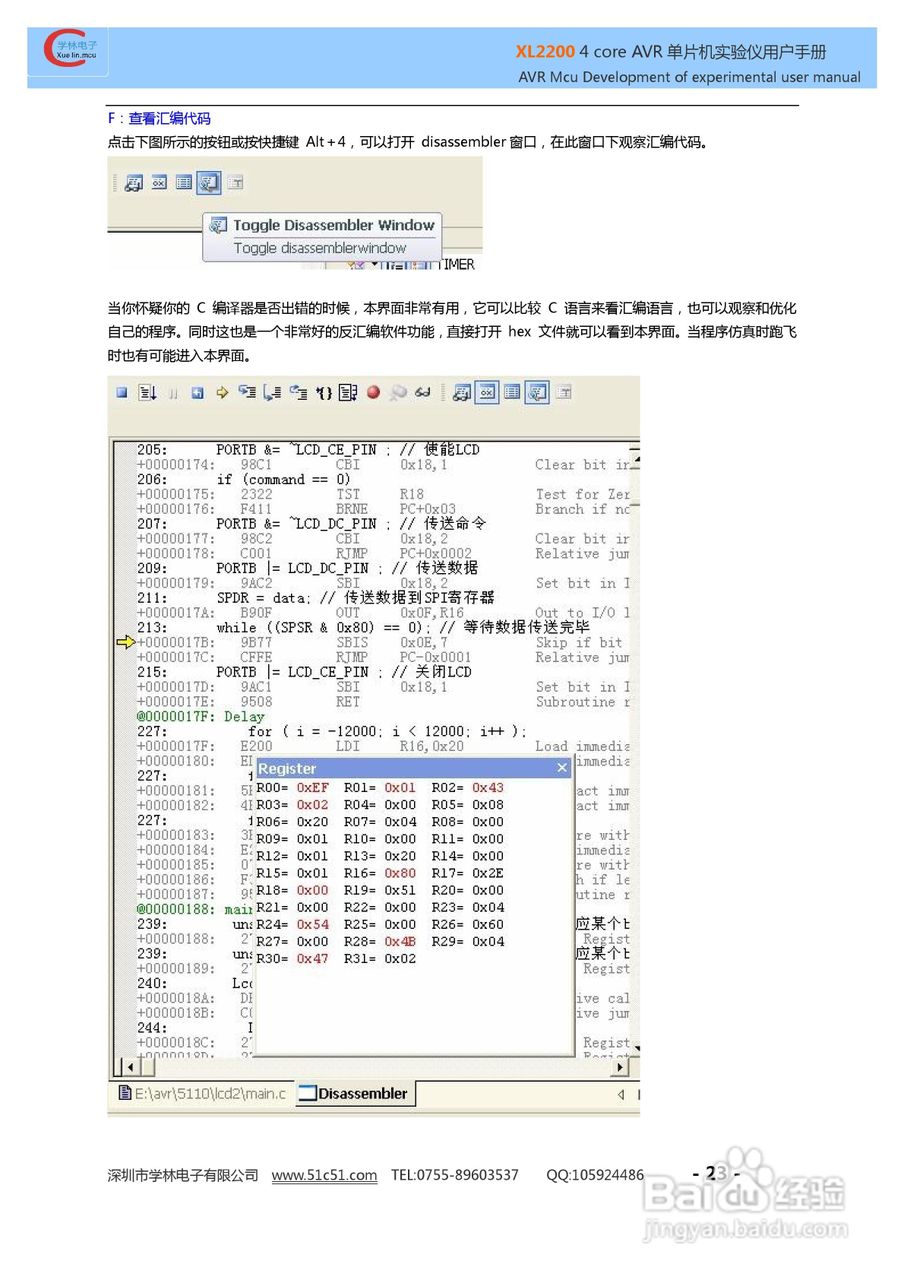Screen dimensions: 904x1280
Task: Click the line '209: PORTB |= LCD_DC_PIN'
Action: click(307, 568)
